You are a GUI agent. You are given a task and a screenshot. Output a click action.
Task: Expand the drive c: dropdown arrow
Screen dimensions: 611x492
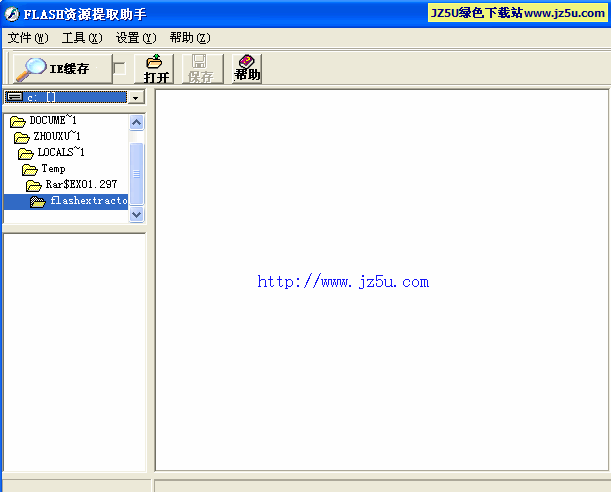(136, 97)
